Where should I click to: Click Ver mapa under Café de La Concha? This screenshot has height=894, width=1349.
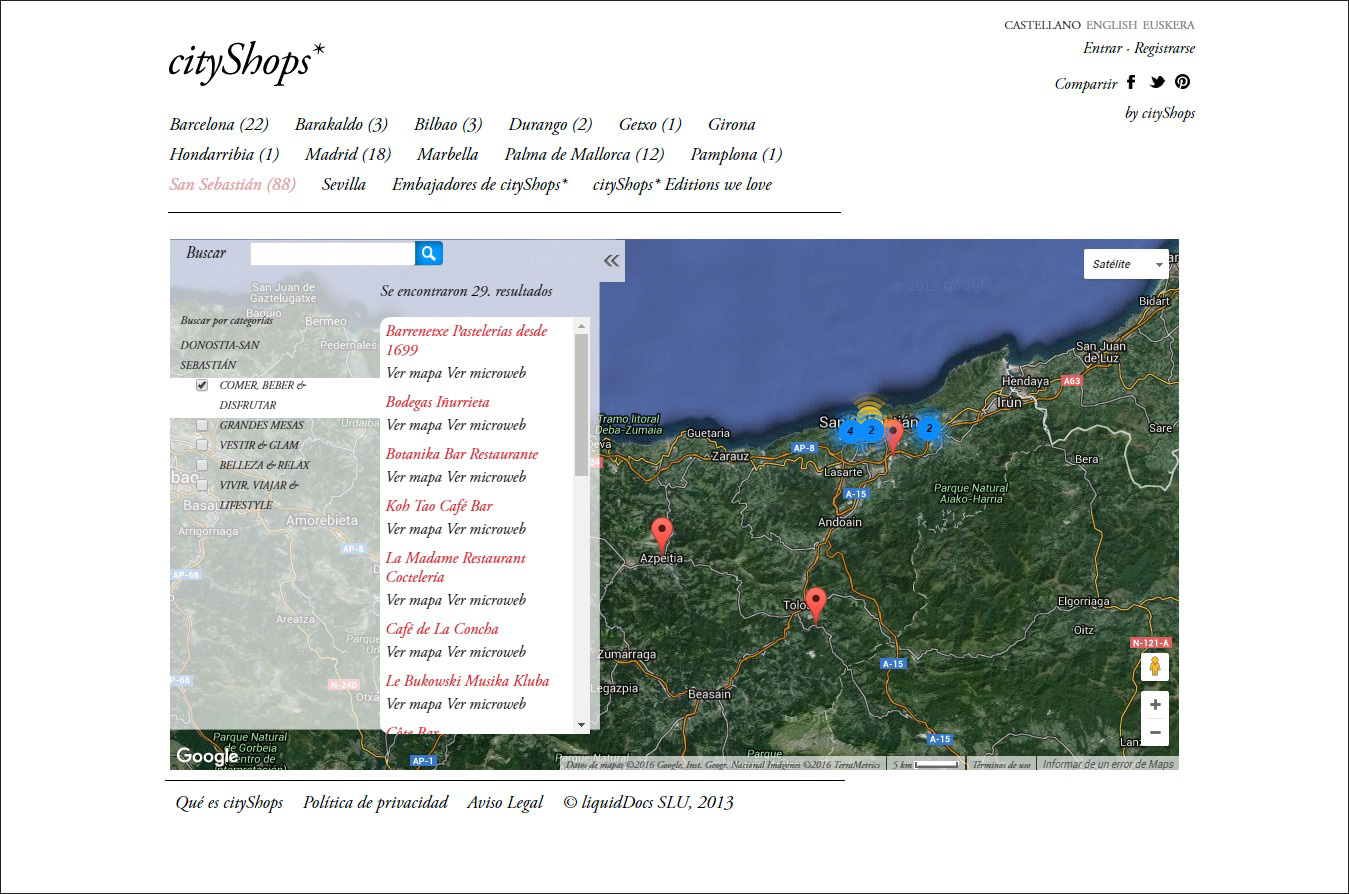(414, 652)
